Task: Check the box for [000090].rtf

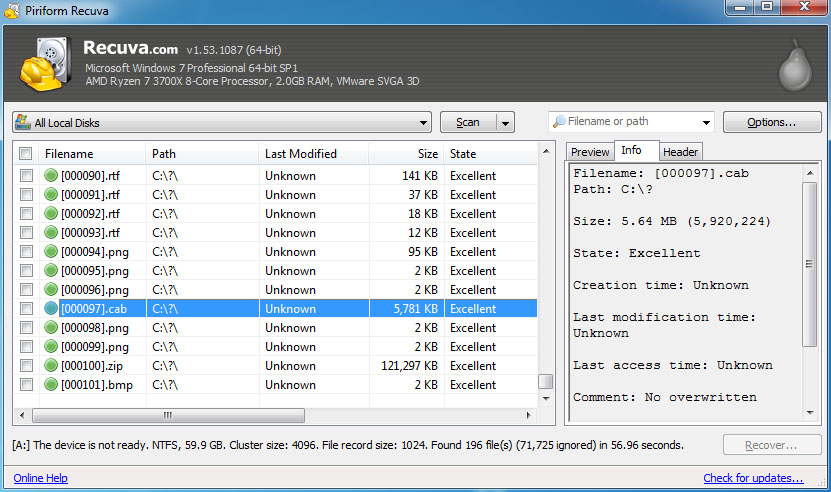Action: pos(26,175)
